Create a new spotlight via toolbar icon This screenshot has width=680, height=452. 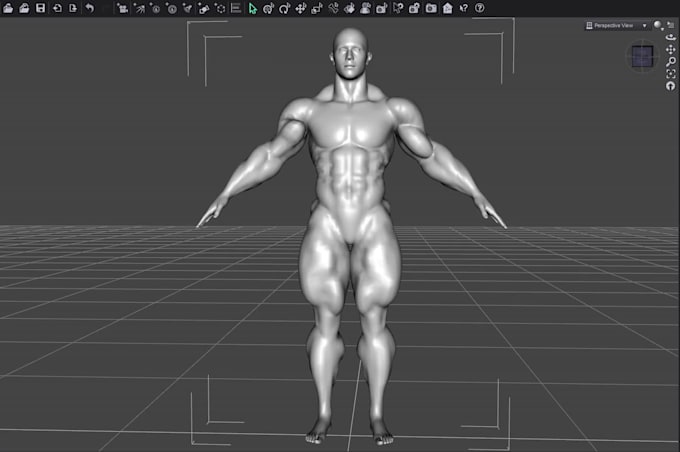pyautogui.click(x=139, y=8)
